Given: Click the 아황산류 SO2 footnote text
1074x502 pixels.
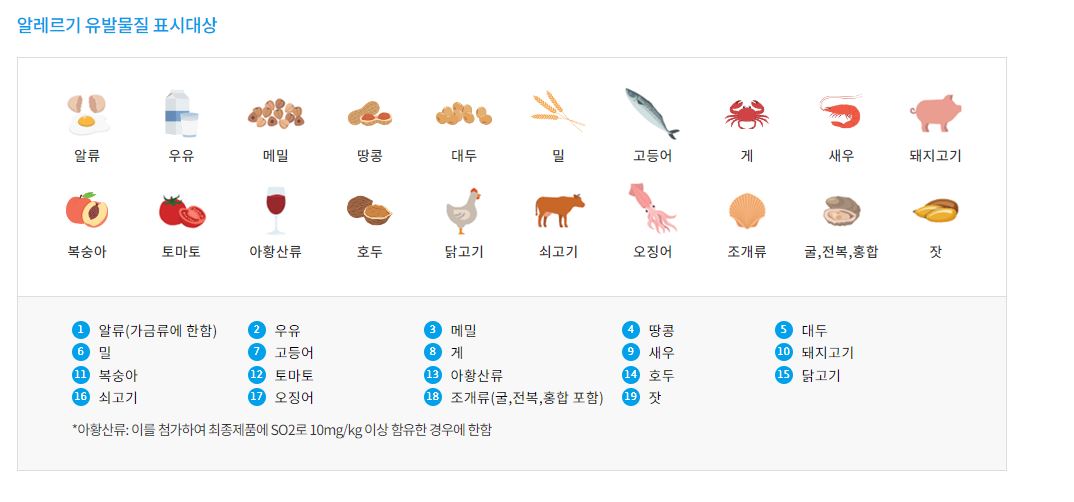Looking at the screenshot, I should coord(282,430).
